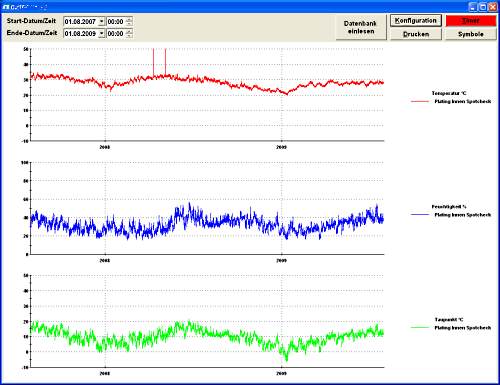
Task: Click the blue humidity legend line
Action: 420,215
